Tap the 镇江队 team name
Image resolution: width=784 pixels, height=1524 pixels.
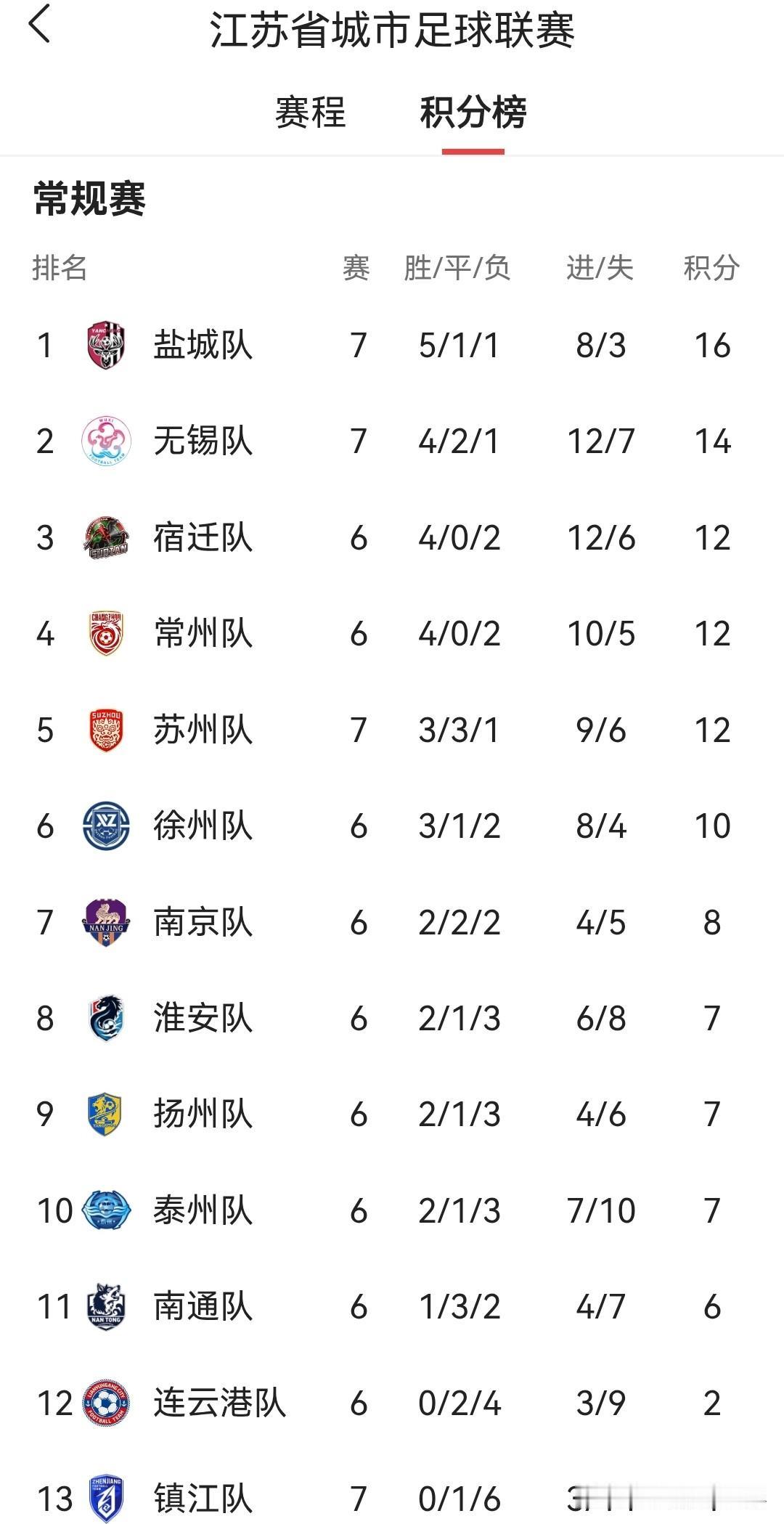[x=203, y=1499]
